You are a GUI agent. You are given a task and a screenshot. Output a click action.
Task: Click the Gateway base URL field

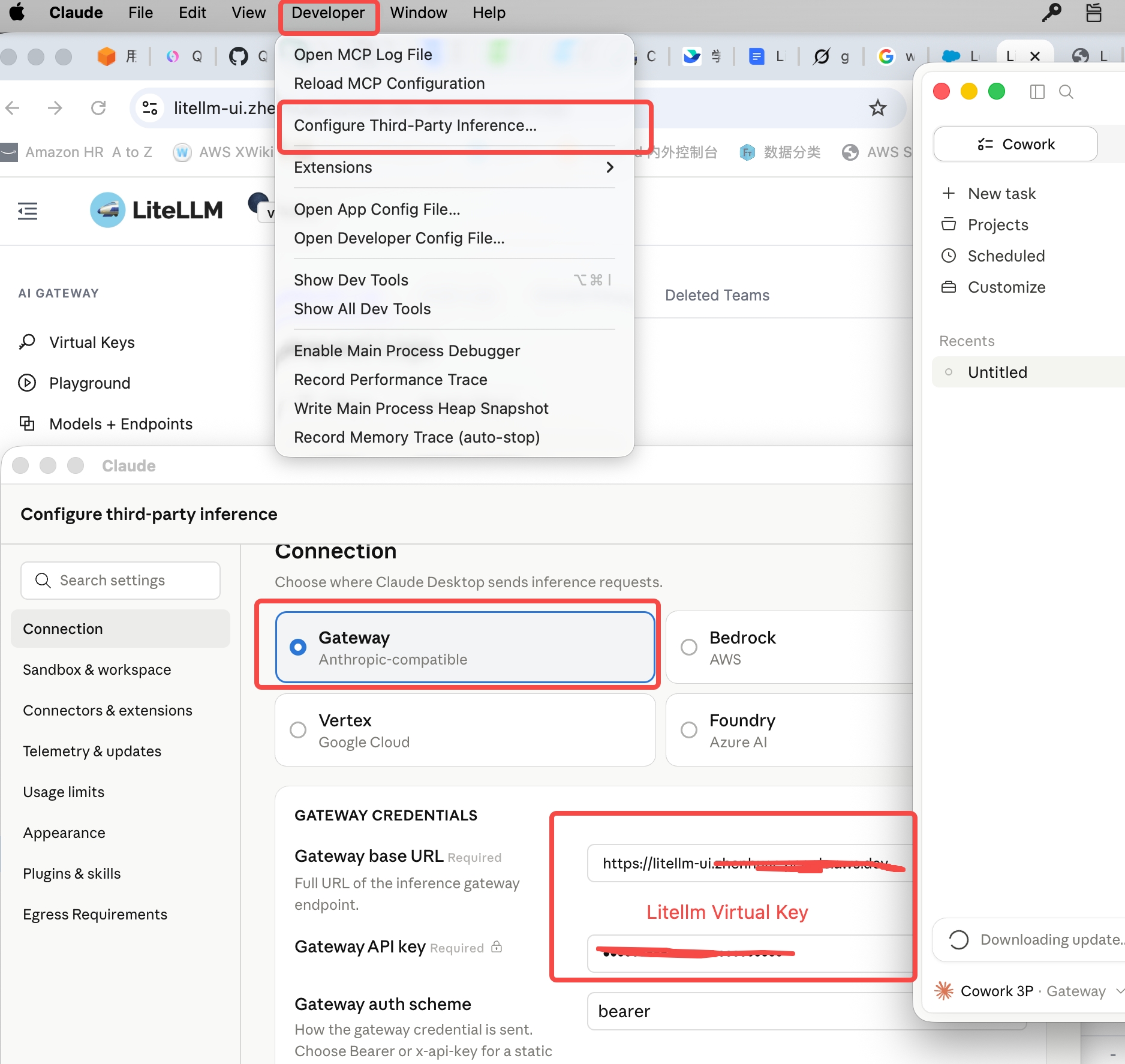[x=750, y=863]
